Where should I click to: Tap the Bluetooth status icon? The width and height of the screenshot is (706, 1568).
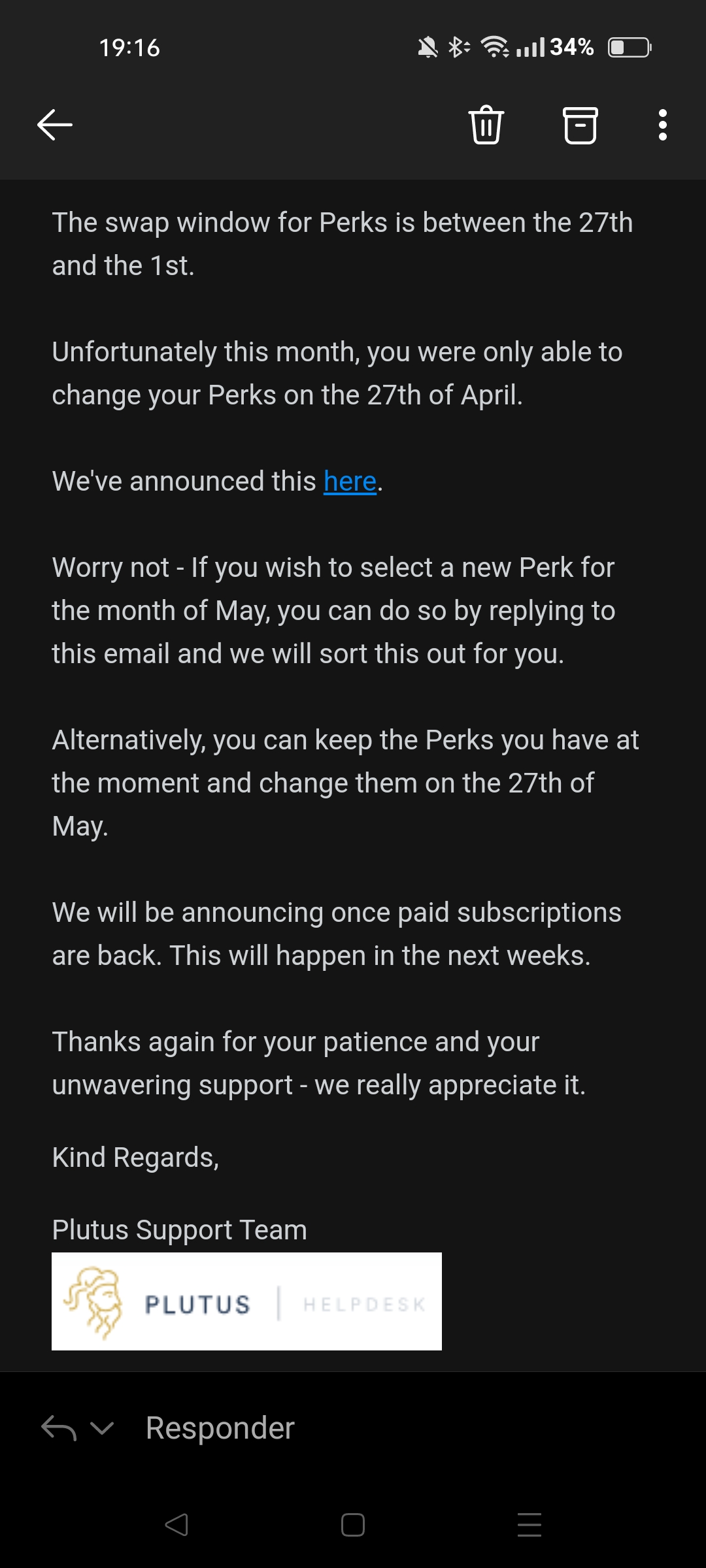pos(458,47)
